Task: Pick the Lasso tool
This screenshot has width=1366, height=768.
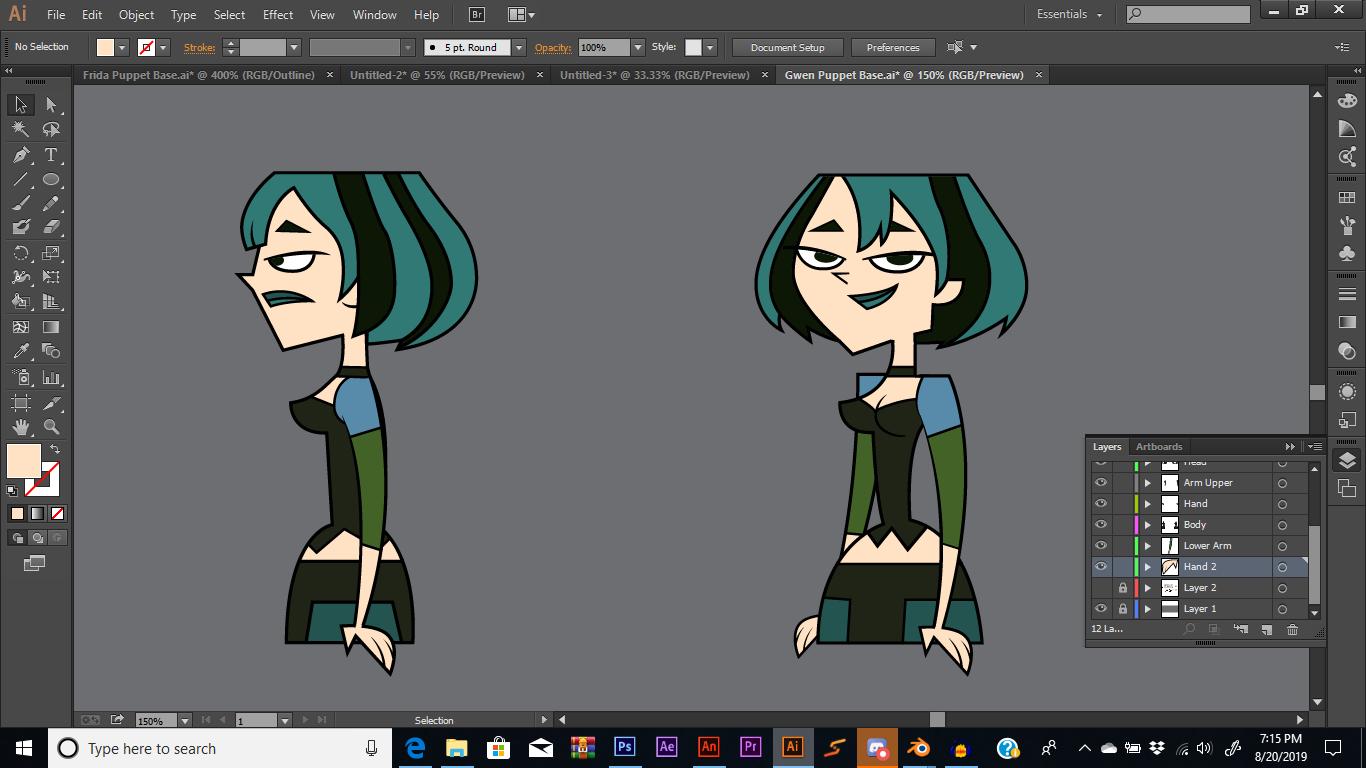Action: (51, 130)
